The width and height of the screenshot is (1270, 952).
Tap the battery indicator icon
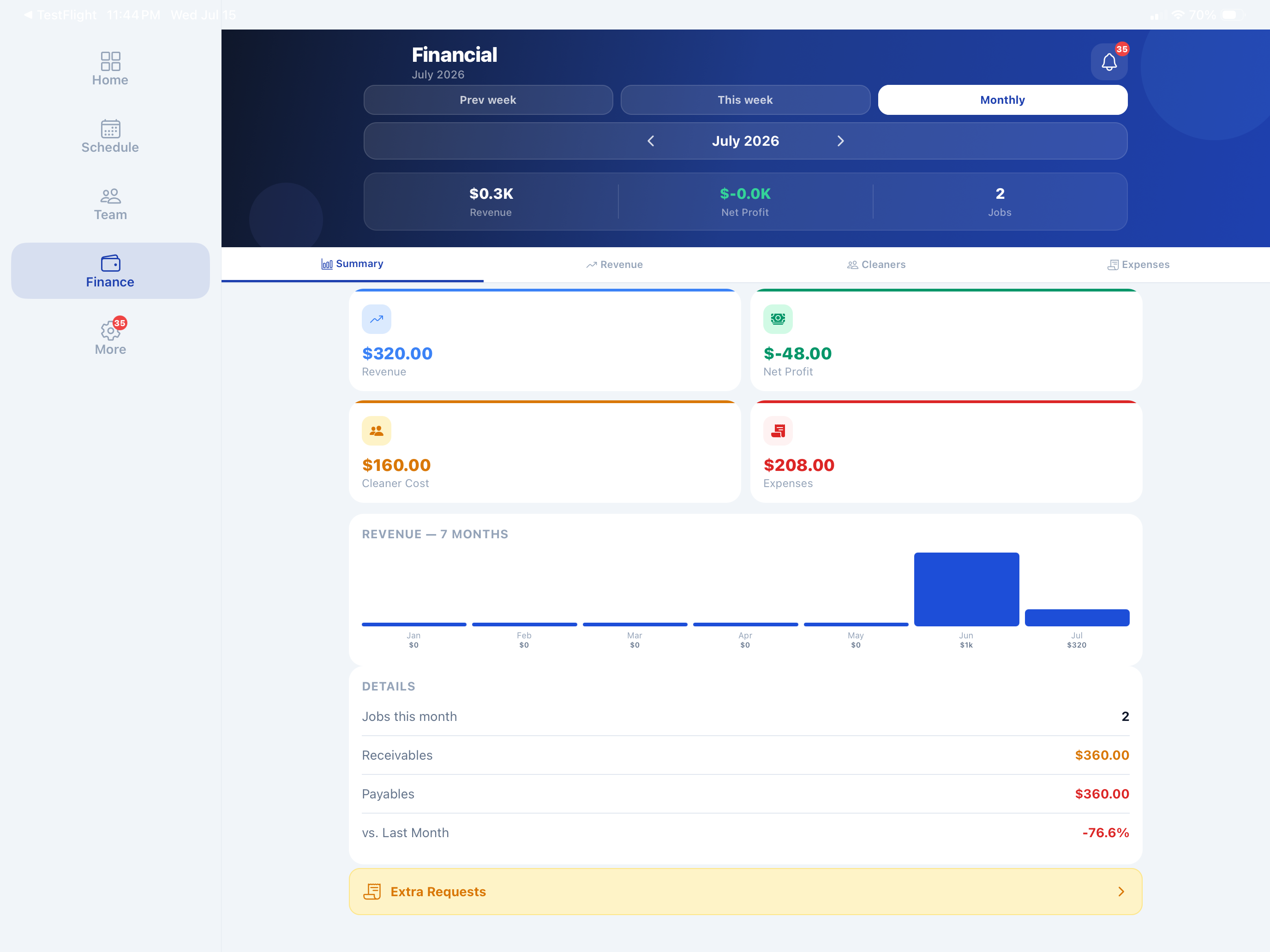point(1232,15)
